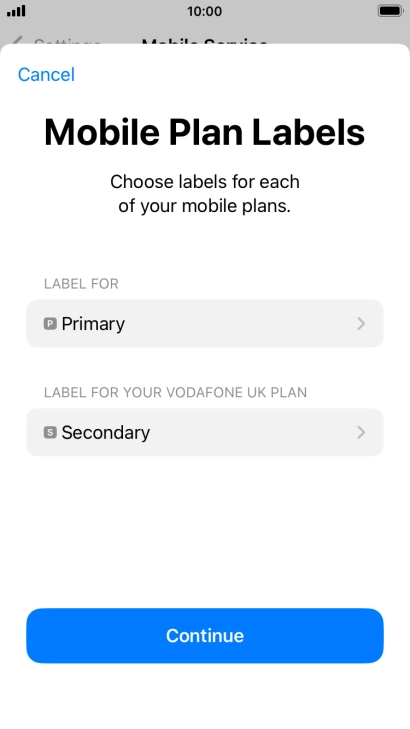410x729 pixels.
Task: Click the gray P badge icon
Action: (50, 324)
